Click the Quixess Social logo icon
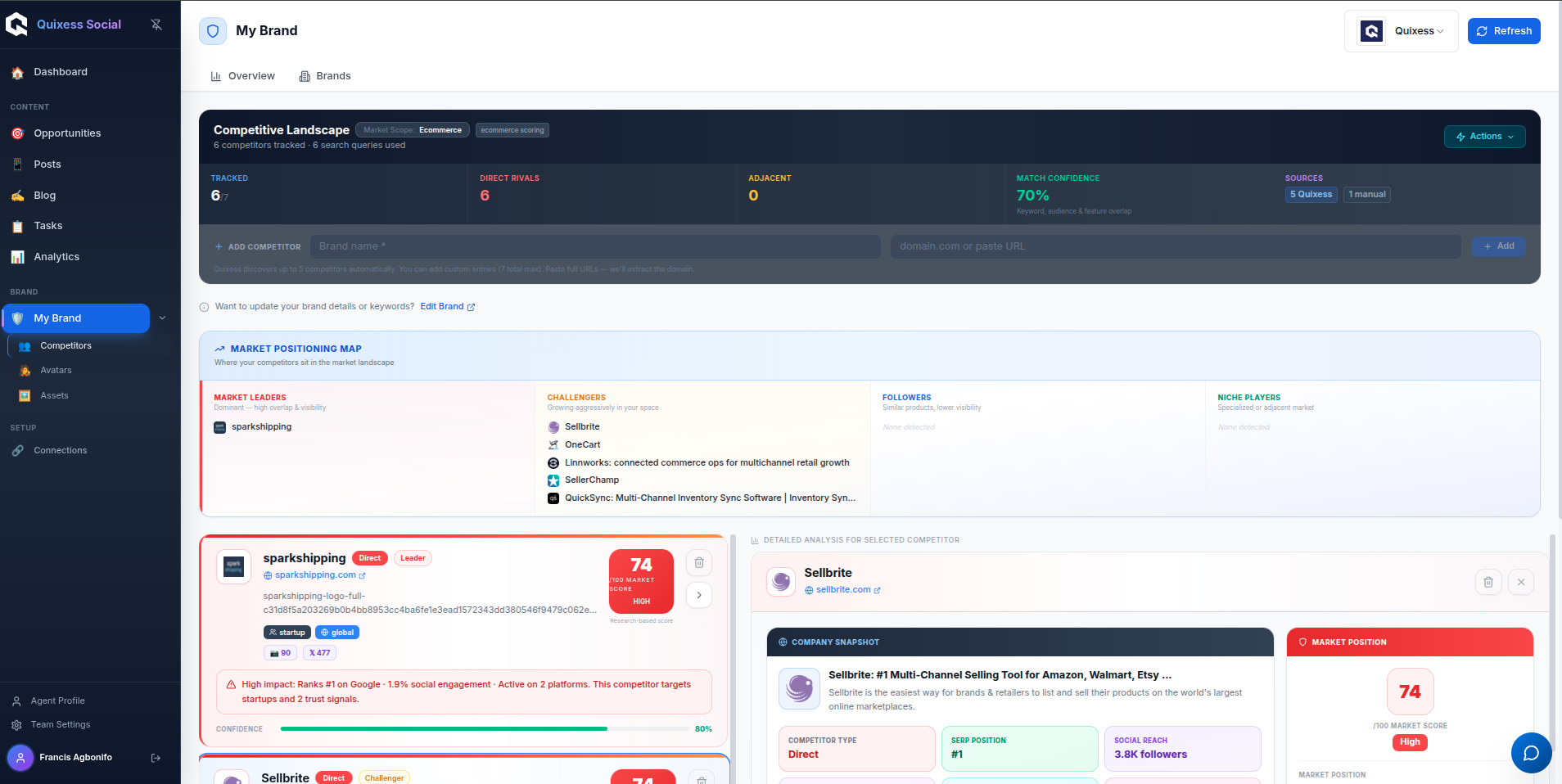This screenshot has width=1562, height=784. pos(16,25)
